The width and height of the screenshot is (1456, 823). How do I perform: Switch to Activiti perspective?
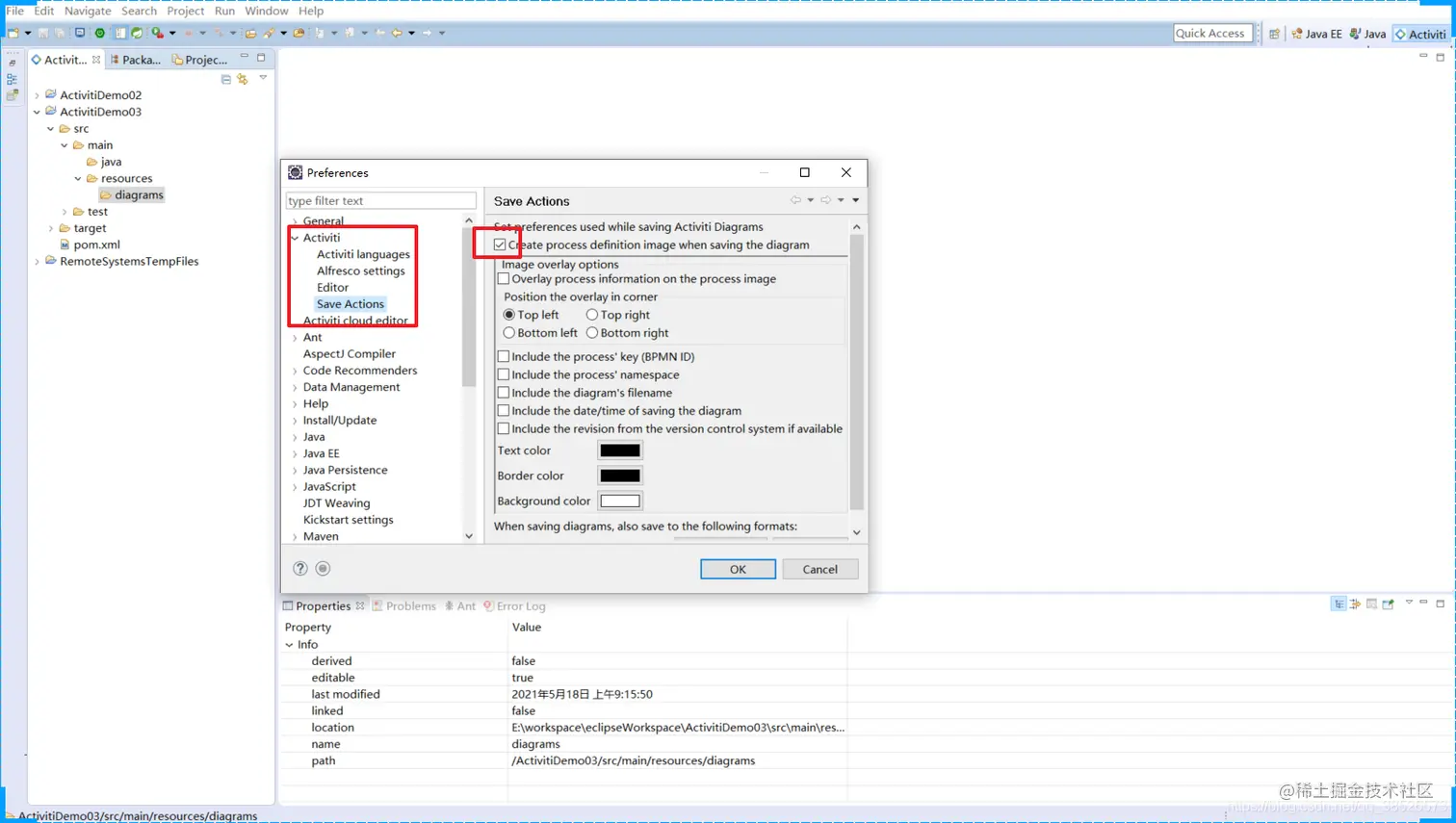pyautogui.click(x=1420, y=34)
